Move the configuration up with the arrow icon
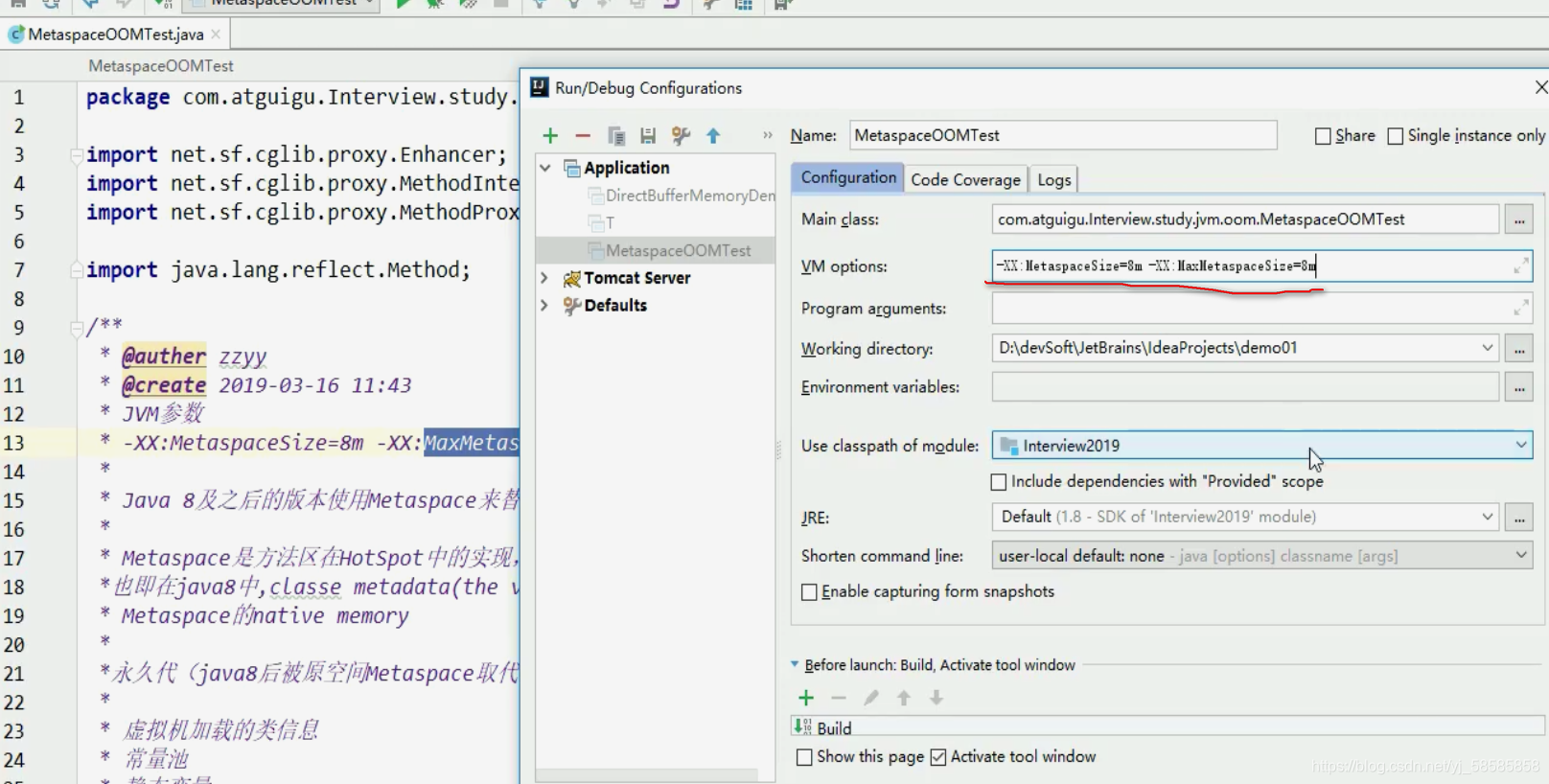The width and height of the screenshot is (1549, 784). click(713, 136)
